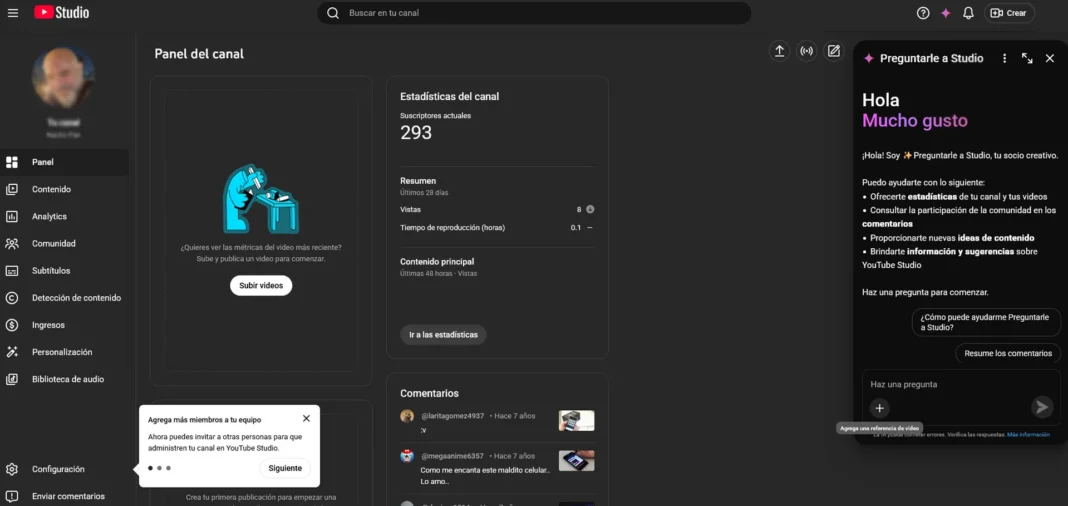This screenshot has width=1068, height=506.
Task: Click the go live broadcast icon
Action: (x=806, y=51)
